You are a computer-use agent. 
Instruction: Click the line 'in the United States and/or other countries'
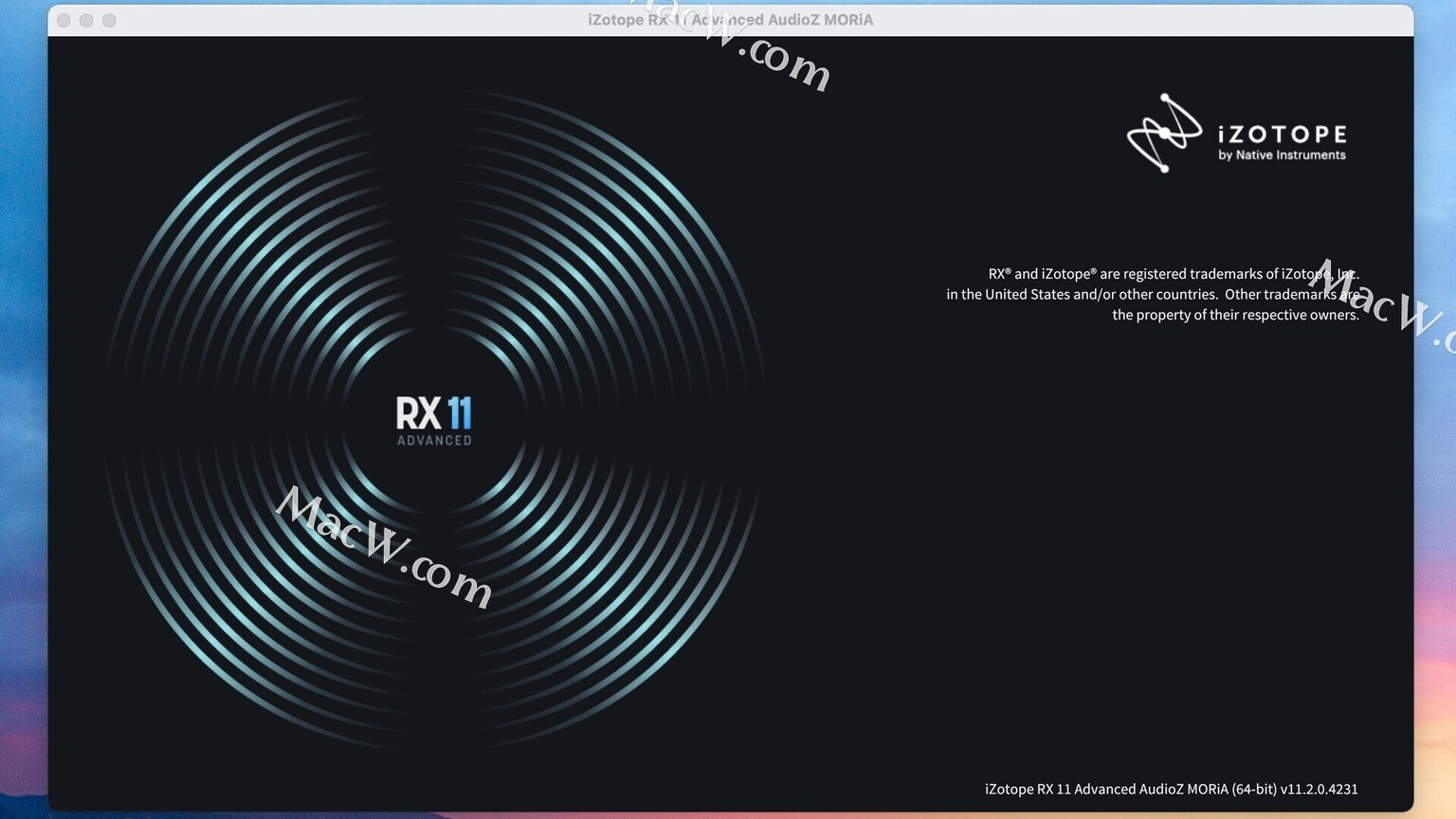click(x=1153, y=295)
